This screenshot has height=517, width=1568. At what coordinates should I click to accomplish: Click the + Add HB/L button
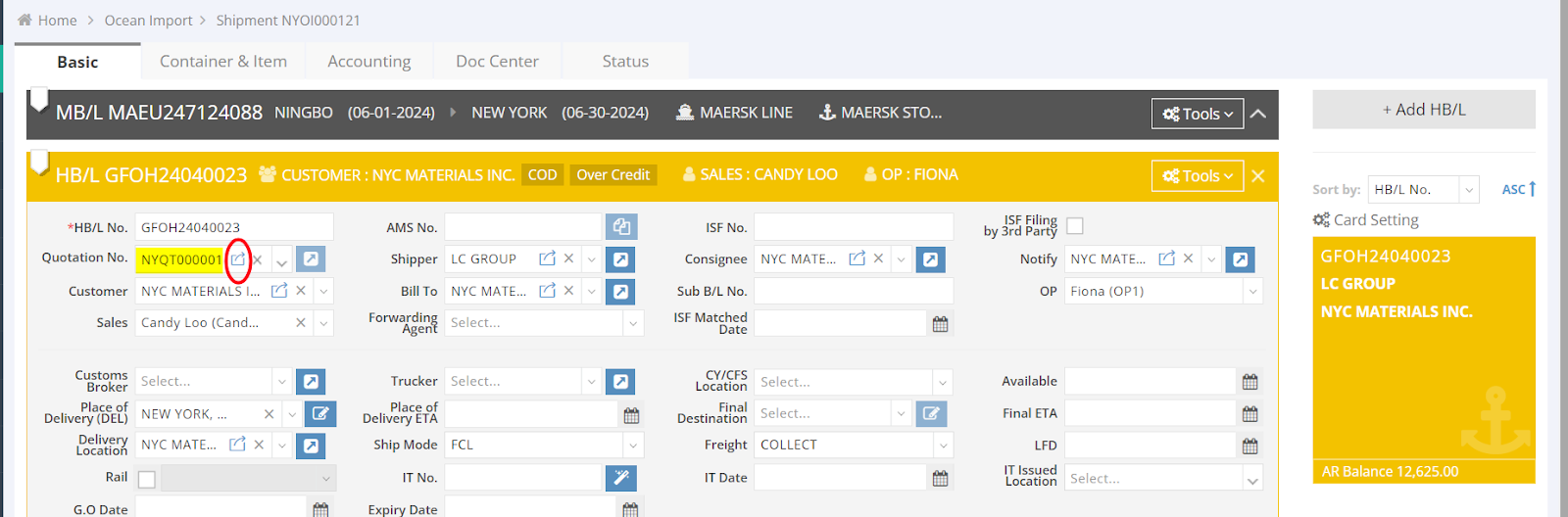point(1423,110)
